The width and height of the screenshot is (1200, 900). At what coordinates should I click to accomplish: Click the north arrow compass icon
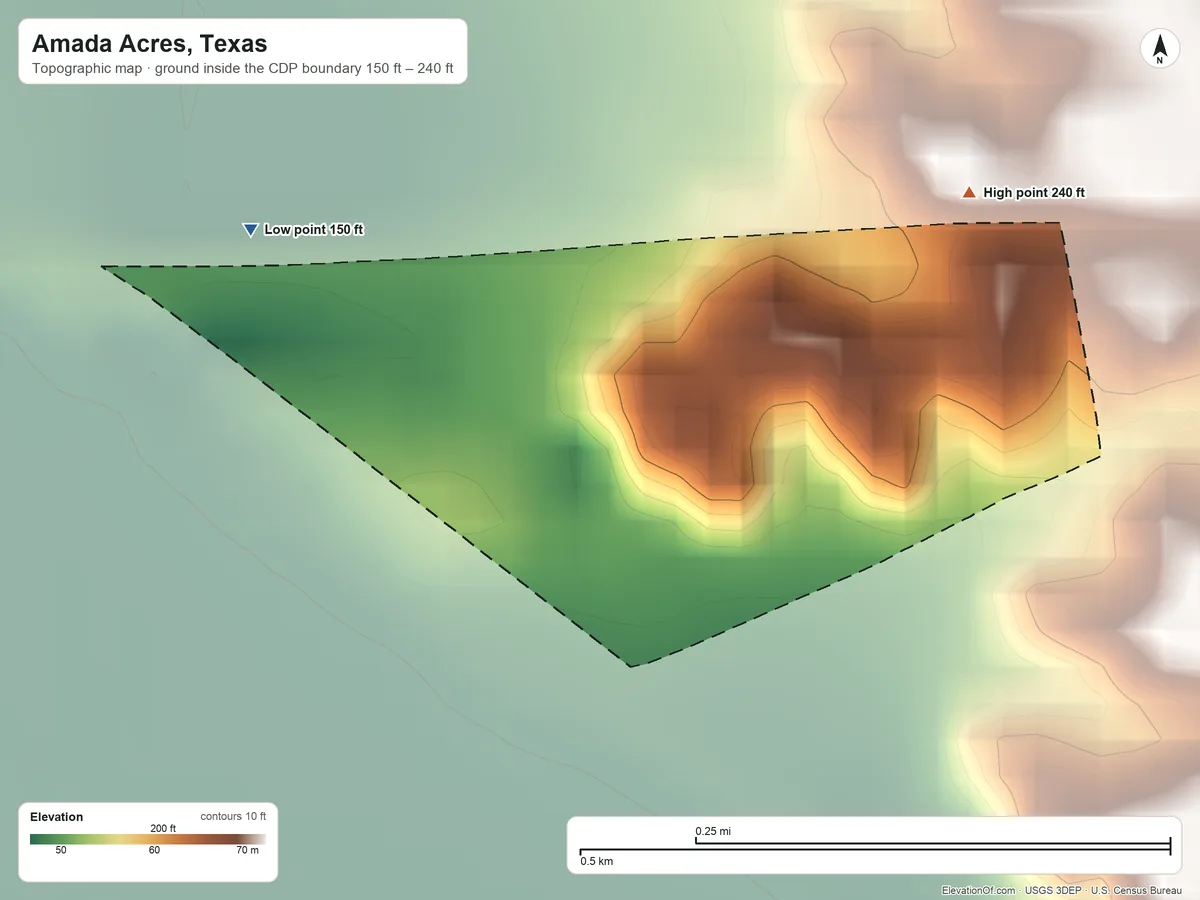tap(1160, 50)
